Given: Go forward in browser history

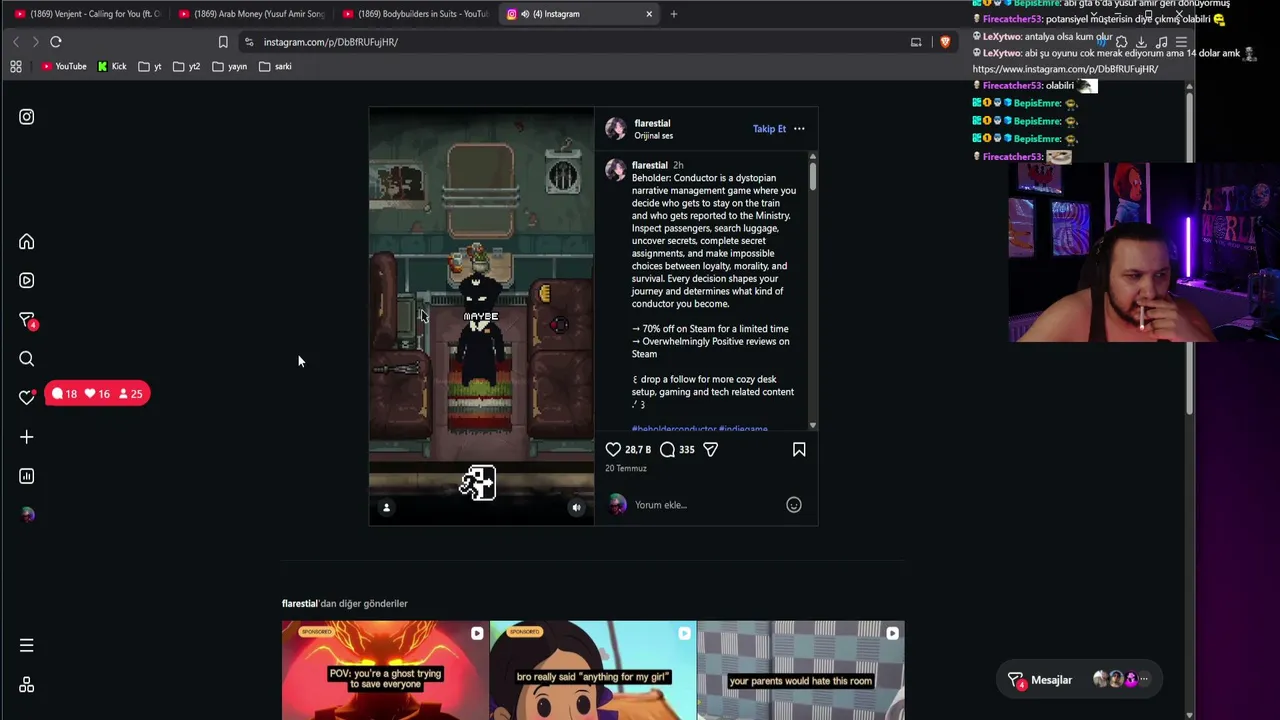Looking at the screenshot, I should (35, 42).
